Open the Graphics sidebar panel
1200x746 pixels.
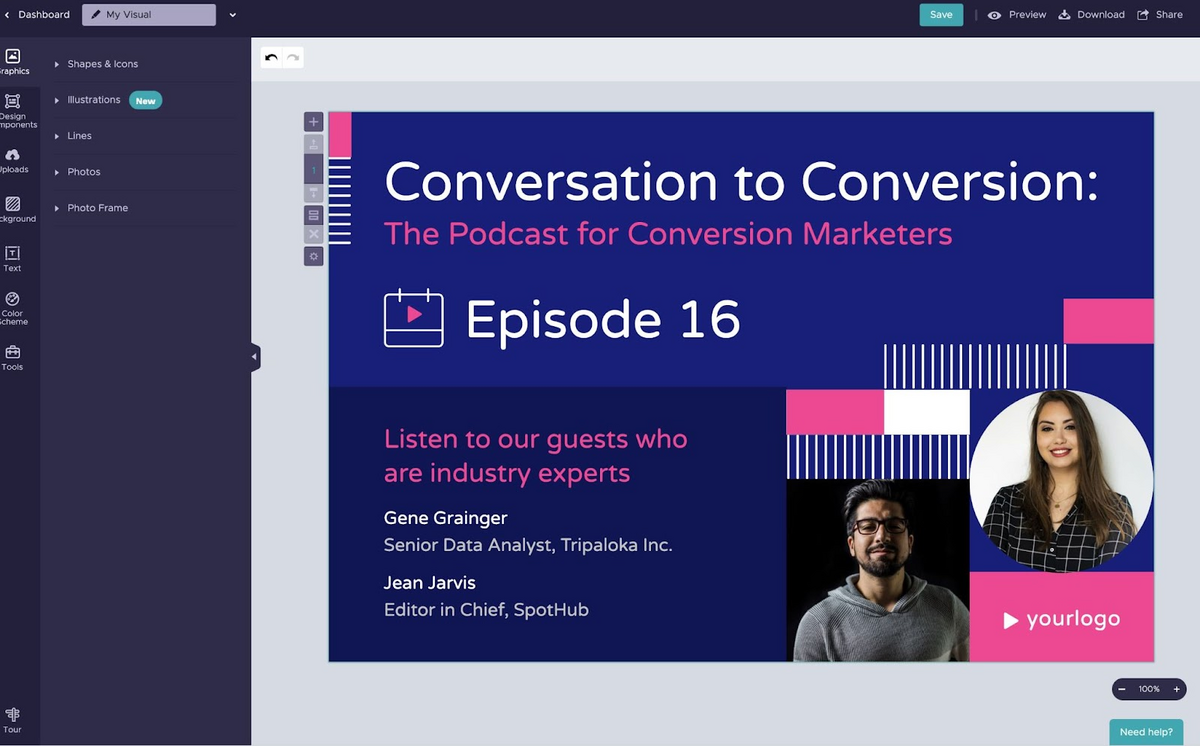tap(13, 62)
